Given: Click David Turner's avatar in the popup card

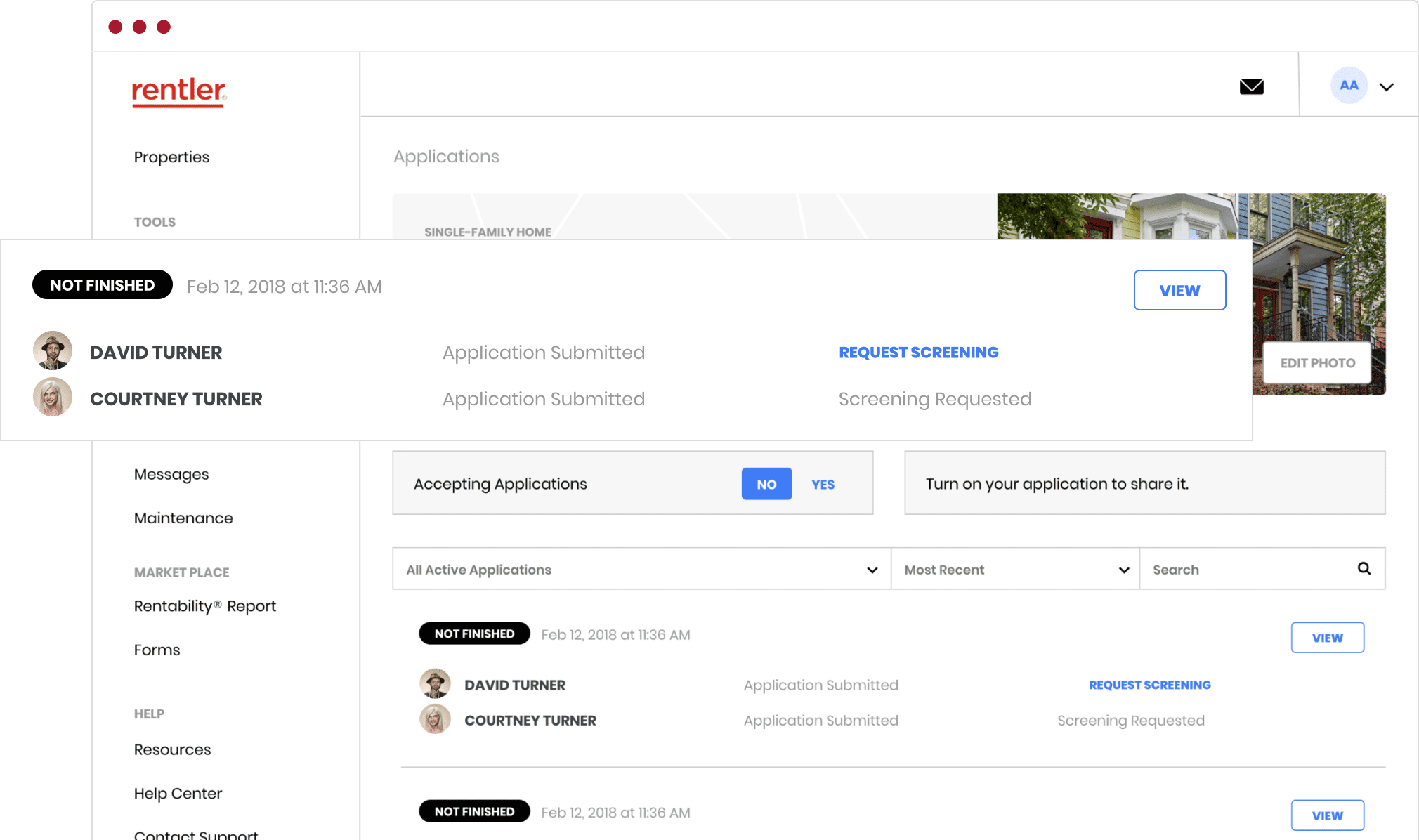Looking at the screenshot, I should [53, 350].
